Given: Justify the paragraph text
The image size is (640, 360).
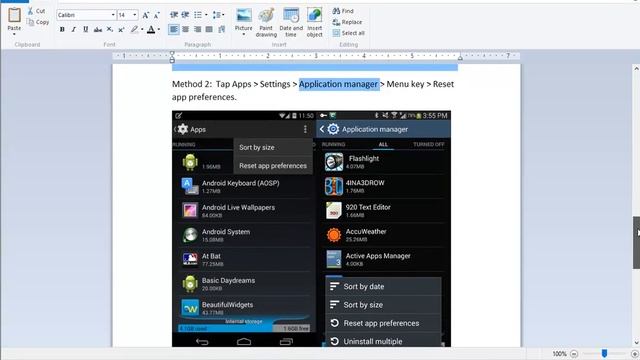Looking at the screenshot, I should (x=209, y=29).
